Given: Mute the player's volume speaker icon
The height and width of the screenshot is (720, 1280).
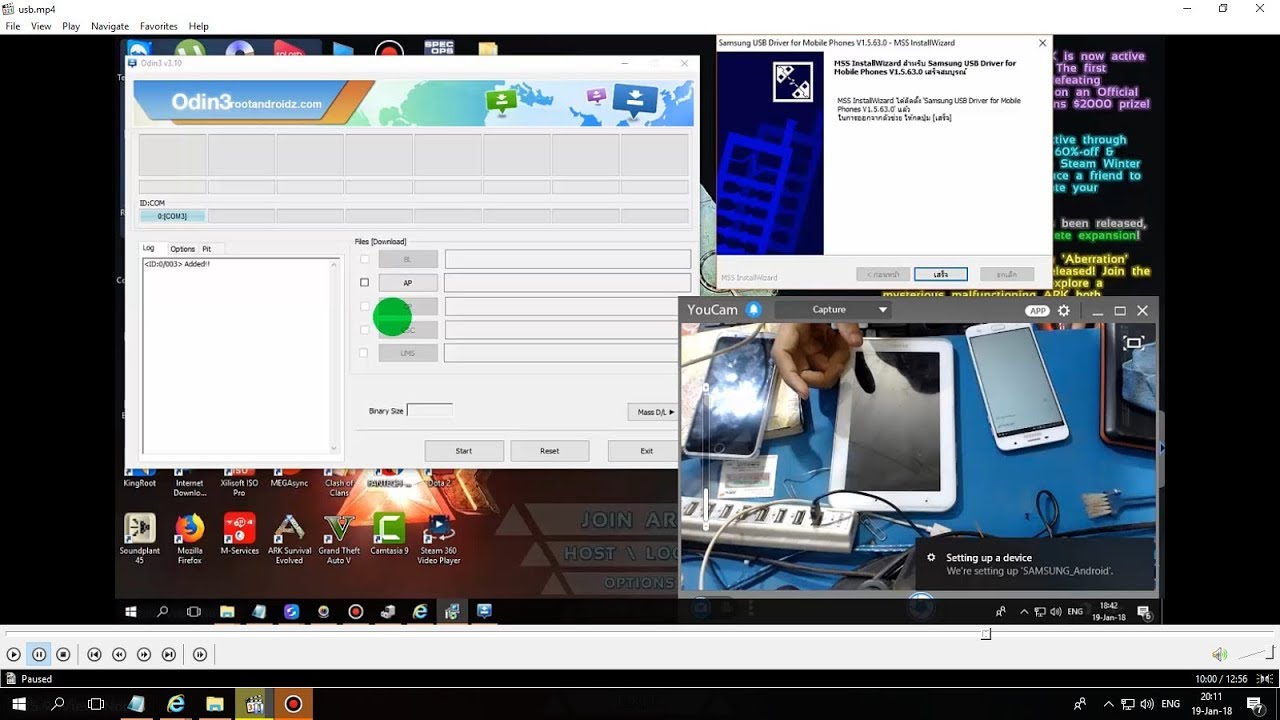Looking at the screenshot, I should click(x=1219, y=654).
